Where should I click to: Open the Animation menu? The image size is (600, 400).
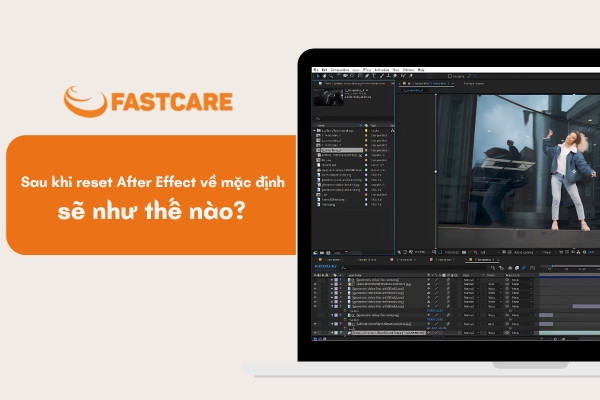(382, 70)
